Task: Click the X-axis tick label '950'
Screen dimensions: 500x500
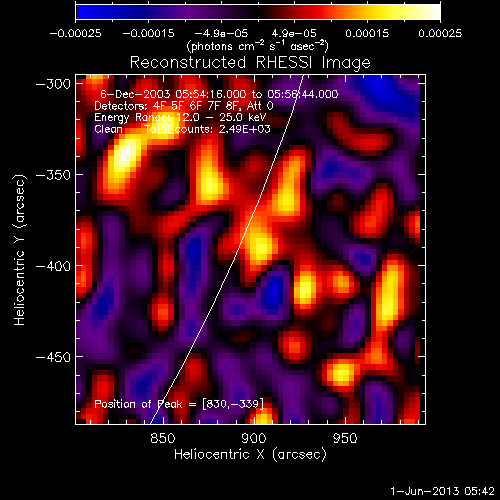Action: pyautogui.click(x=345, y=438)
